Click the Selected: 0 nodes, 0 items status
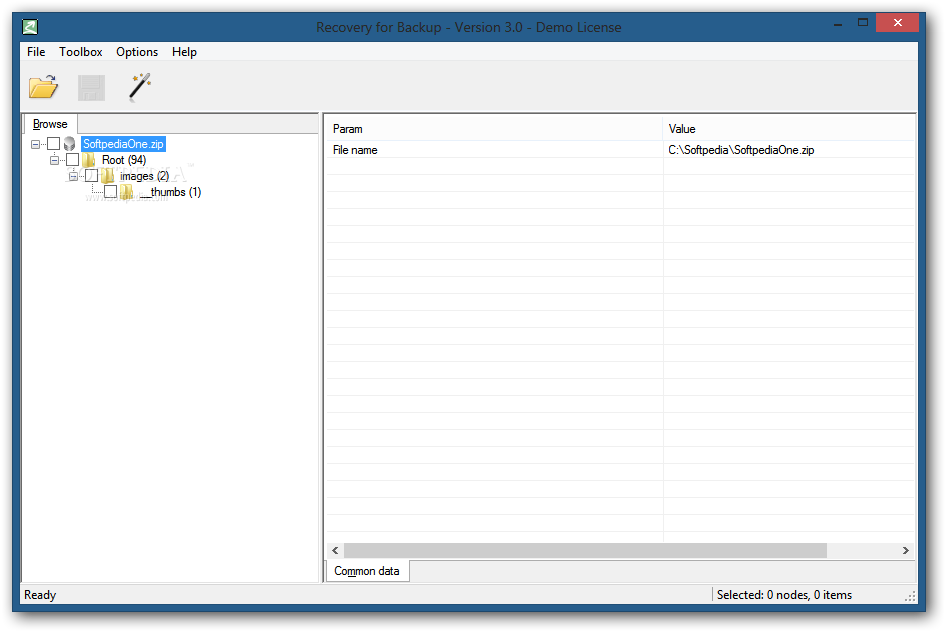946x632 pixels. [784, 595]
